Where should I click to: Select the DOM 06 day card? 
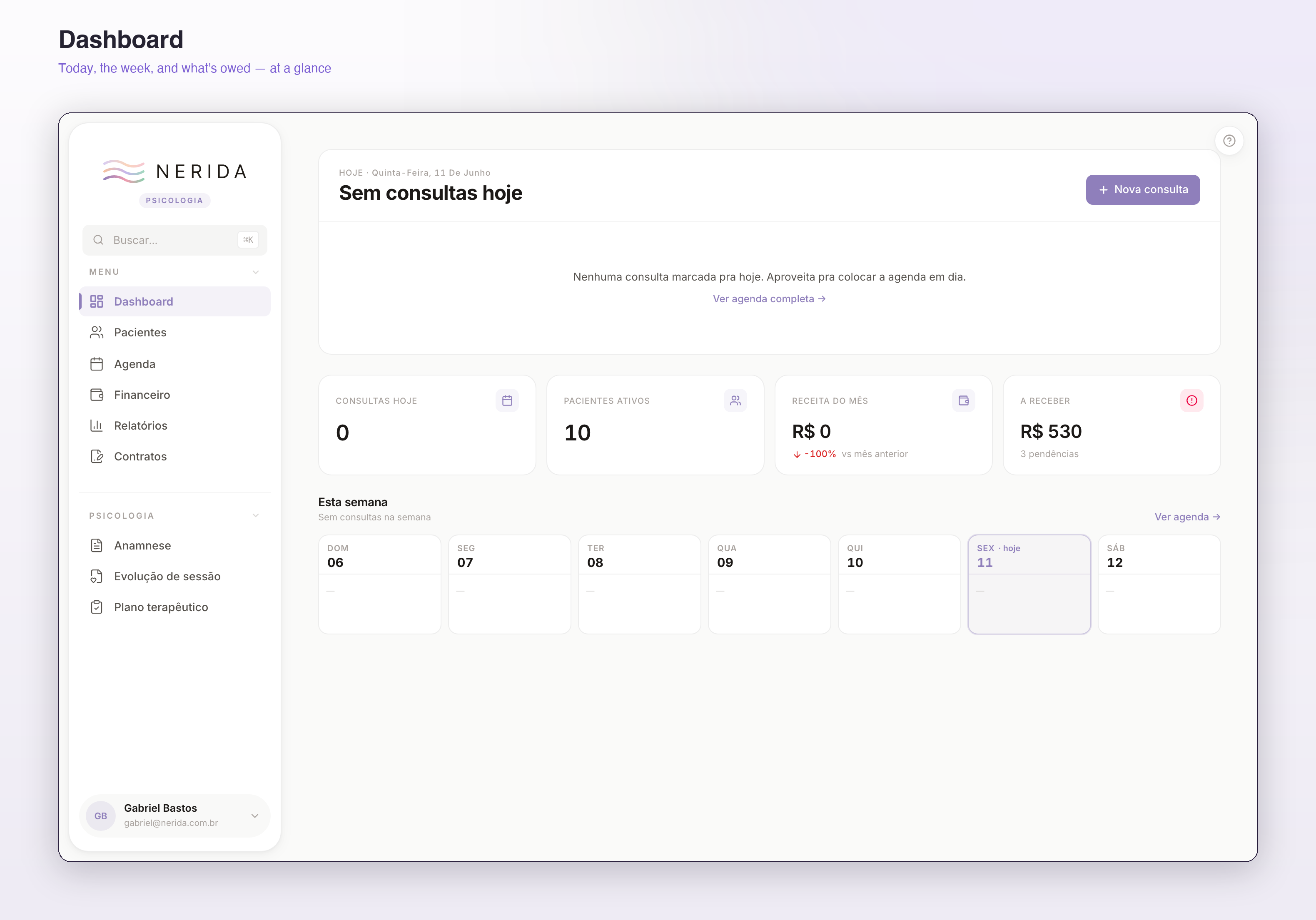click(x=379, y=584)
